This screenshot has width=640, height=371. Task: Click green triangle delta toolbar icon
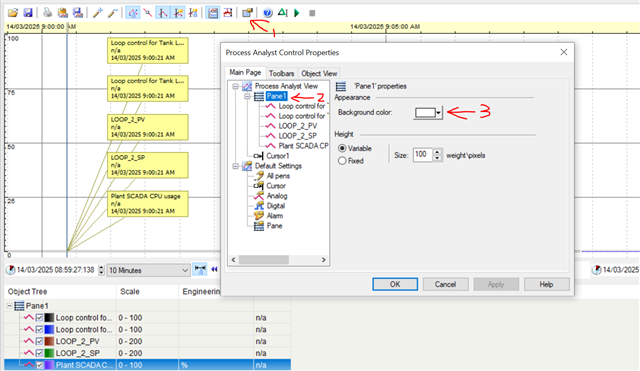(282, 13)
